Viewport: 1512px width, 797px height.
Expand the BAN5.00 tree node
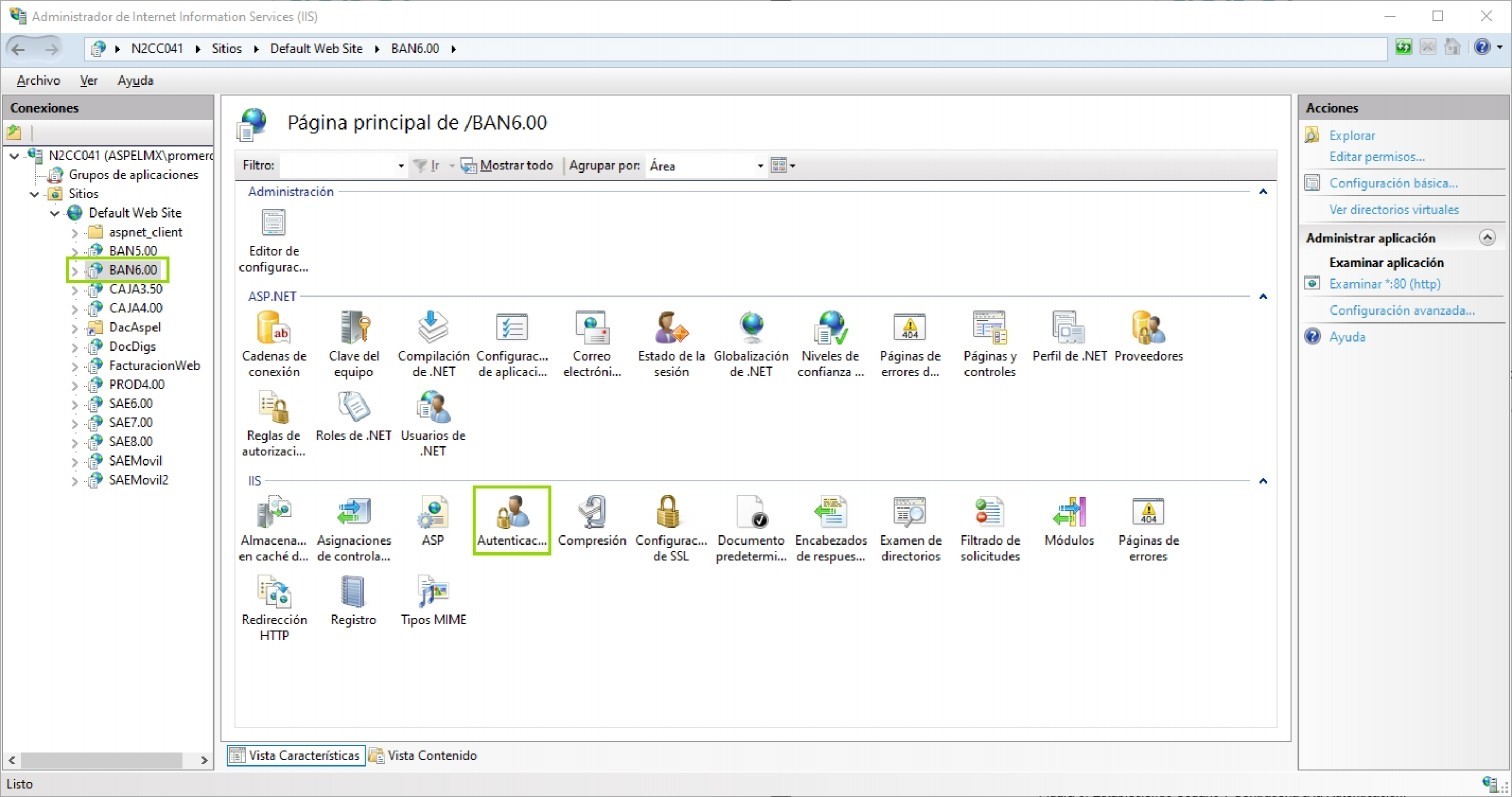(x=74, y=251)
